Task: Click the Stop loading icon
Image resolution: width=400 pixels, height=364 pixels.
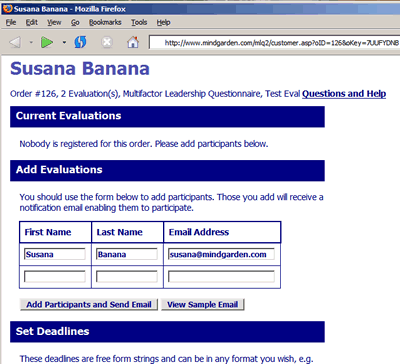Action: (107, 42)
